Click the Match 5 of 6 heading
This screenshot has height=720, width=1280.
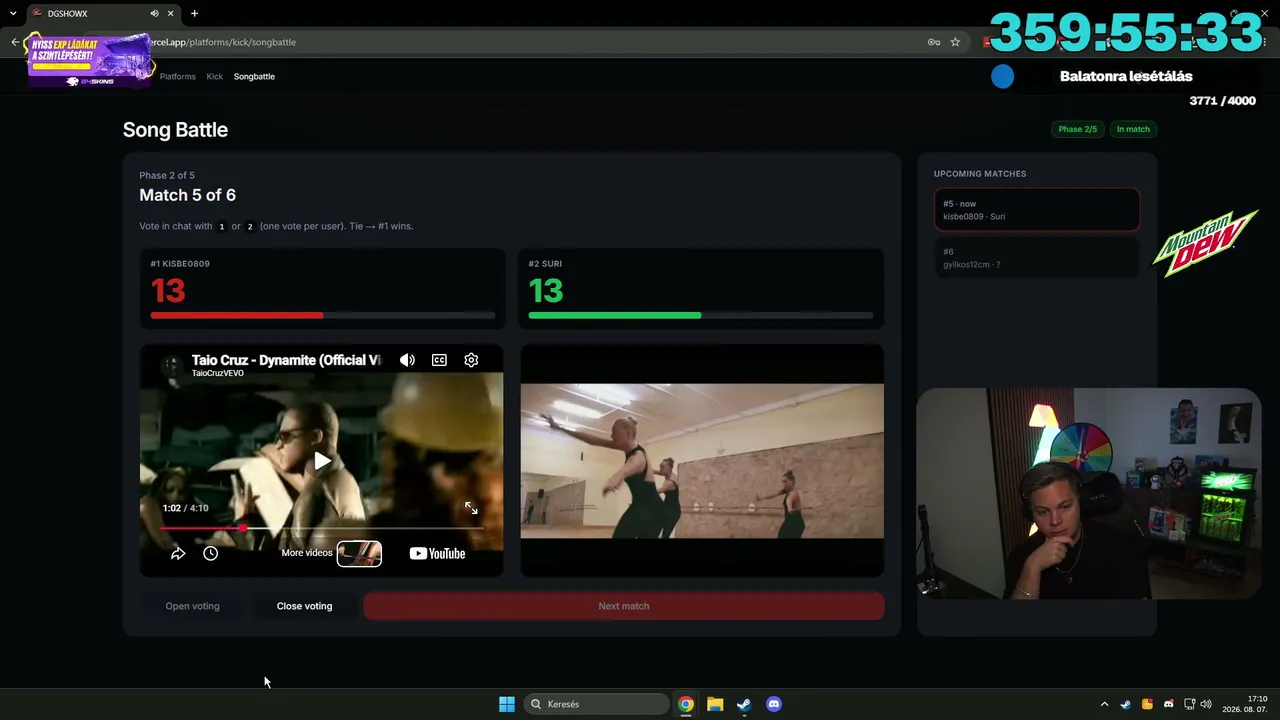click(x=188, y=195)
